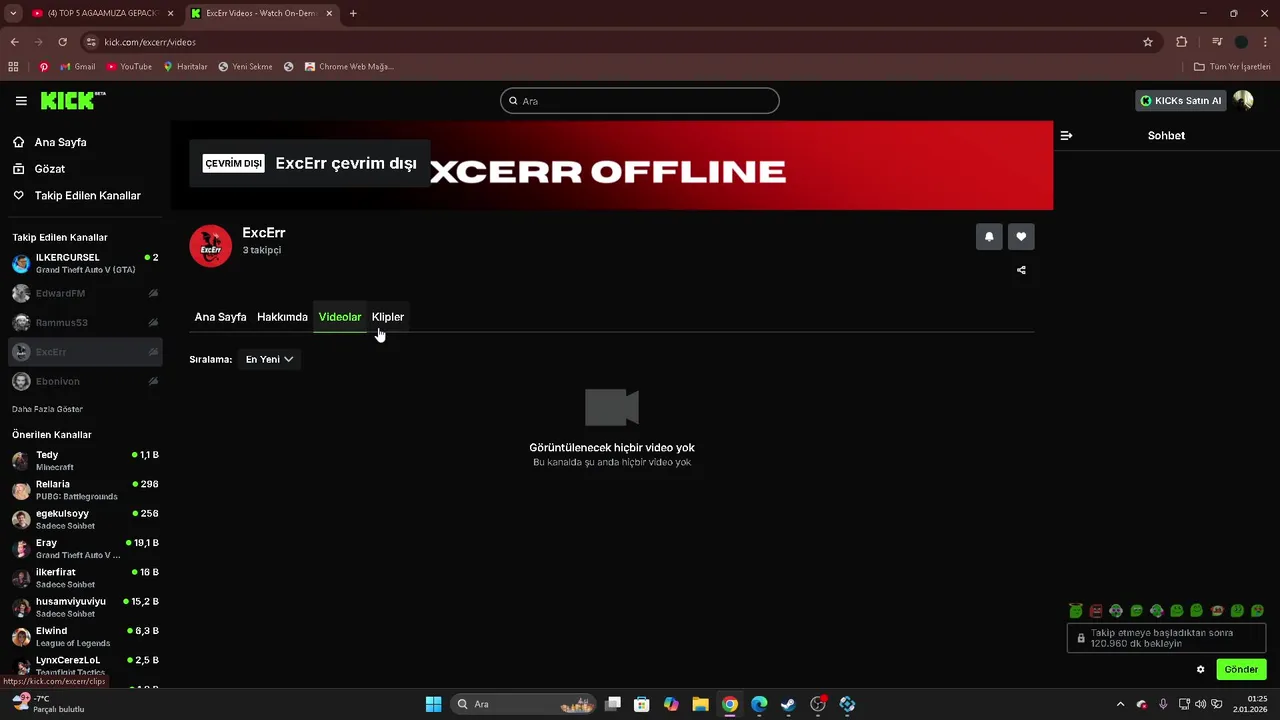Click the Gönder send button
Viewport: 1280px width, 720px height.
pyautogui.click(x=1241, y=670)
